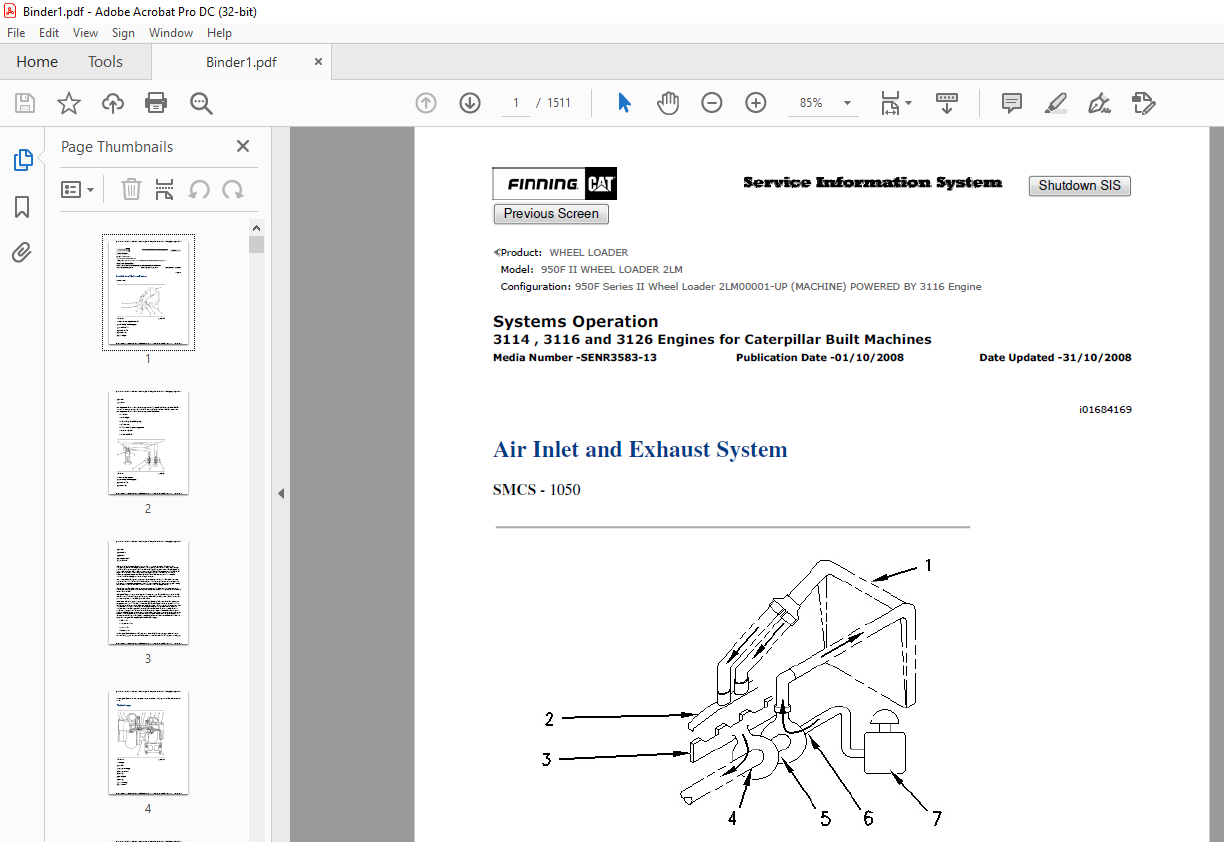Click the Save file icon
Screen dimensions: 1224x842
coord(25,103)
